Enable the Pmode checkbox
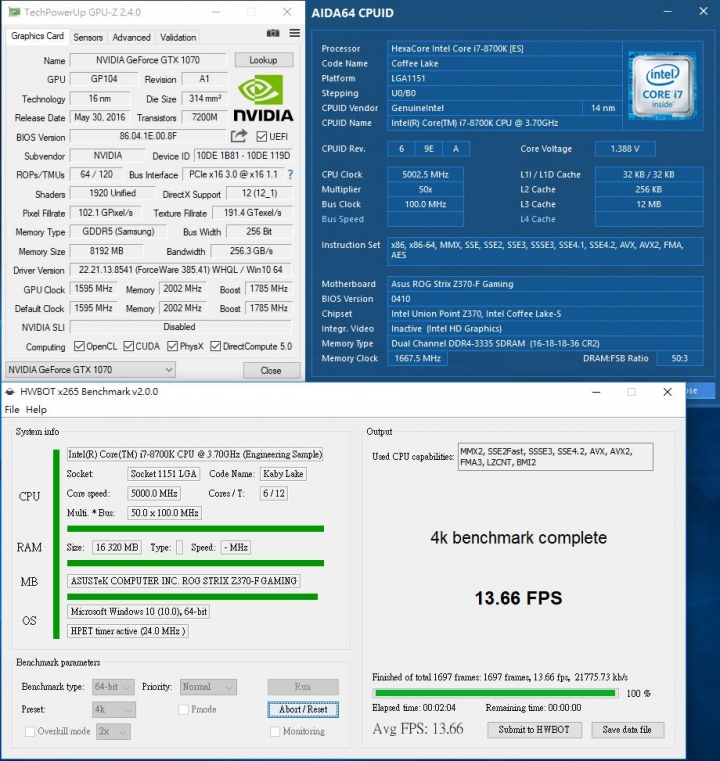The height and width of the screenshot is (761, 720). click(x=183, y=710)
